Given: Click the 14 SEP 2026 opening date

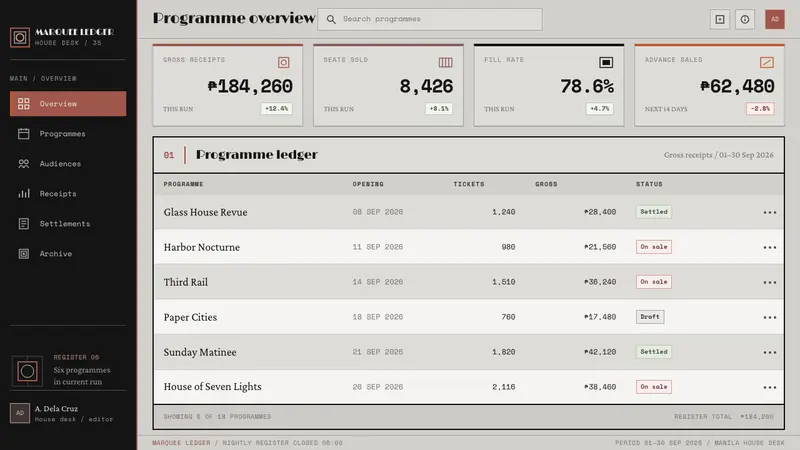Looking at the screenshot, I should [x=378, y=282].
